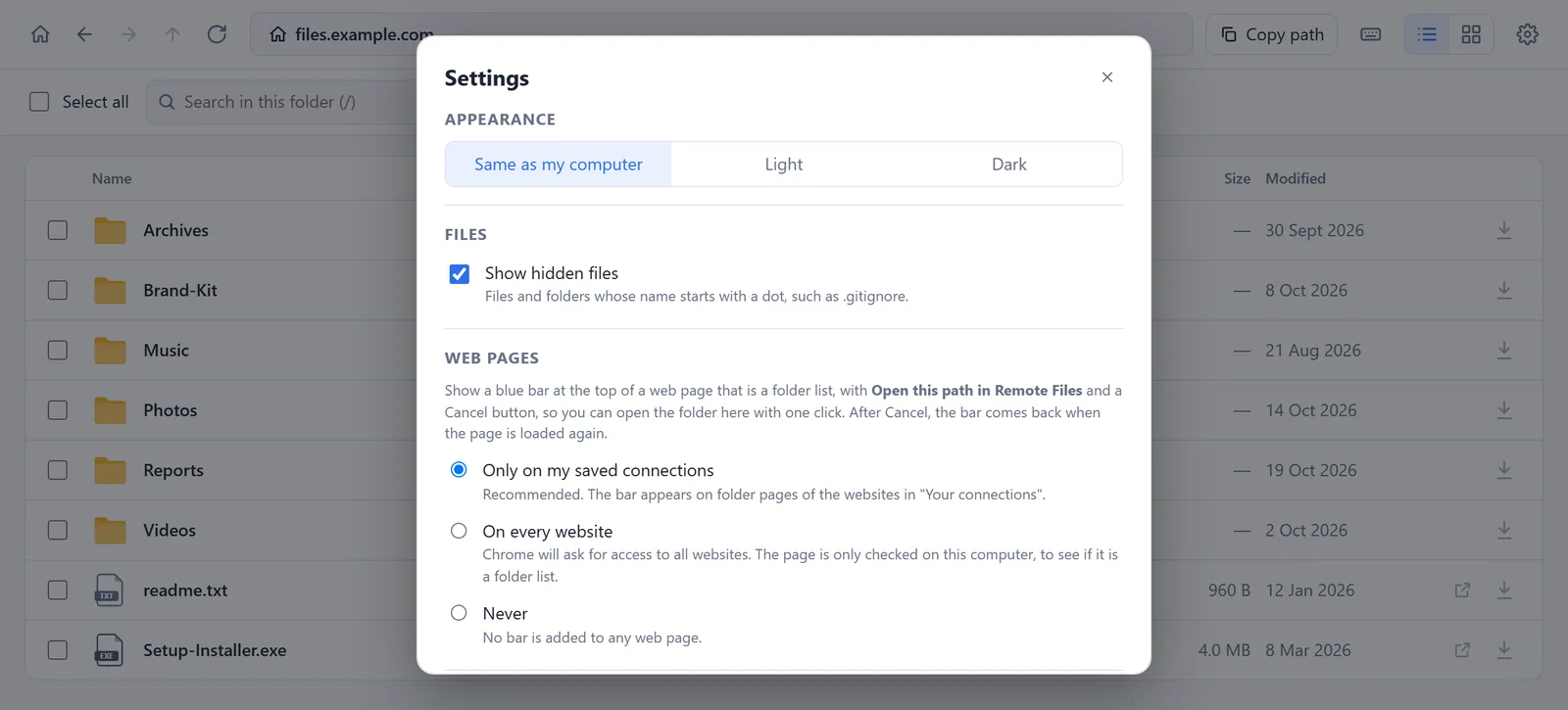
Task: Download the Archives folder
Action: point(1504,230)
